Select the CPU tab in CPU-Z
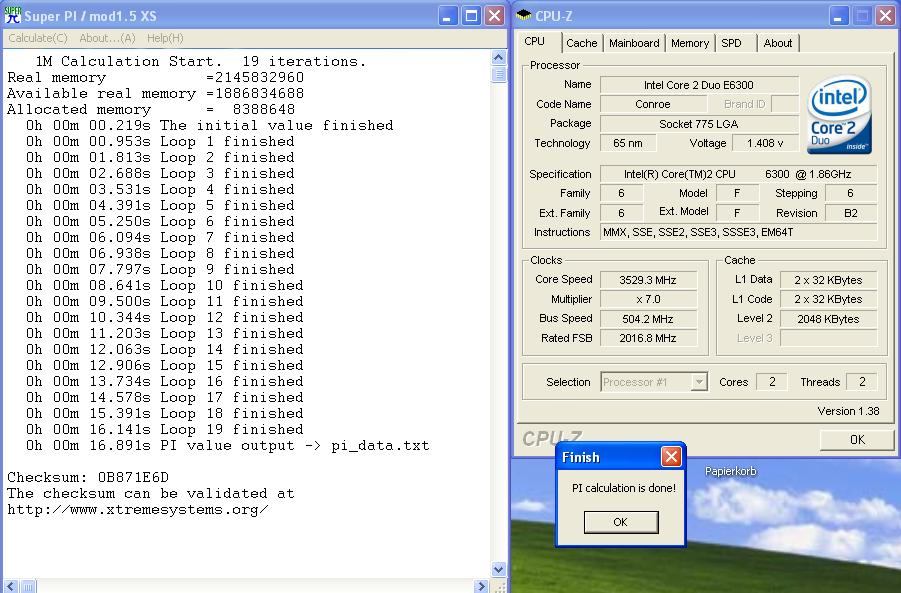 (x=534, y=41)
